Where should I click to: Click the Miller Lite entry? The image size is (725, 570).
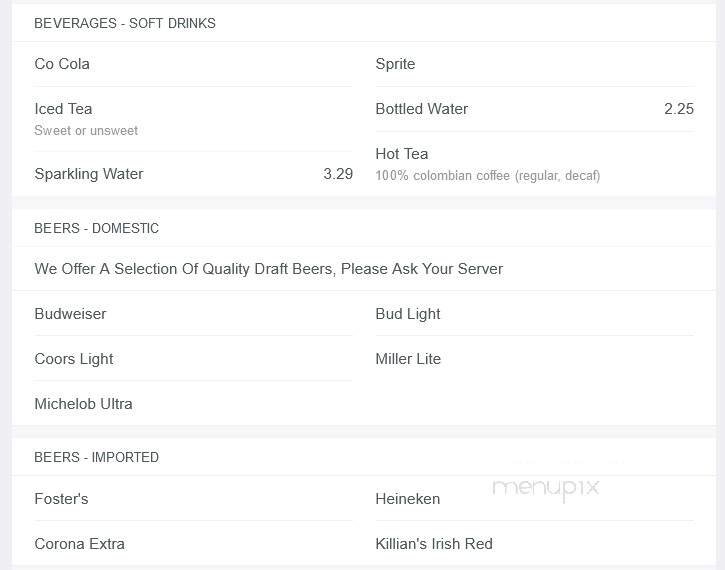408,359
